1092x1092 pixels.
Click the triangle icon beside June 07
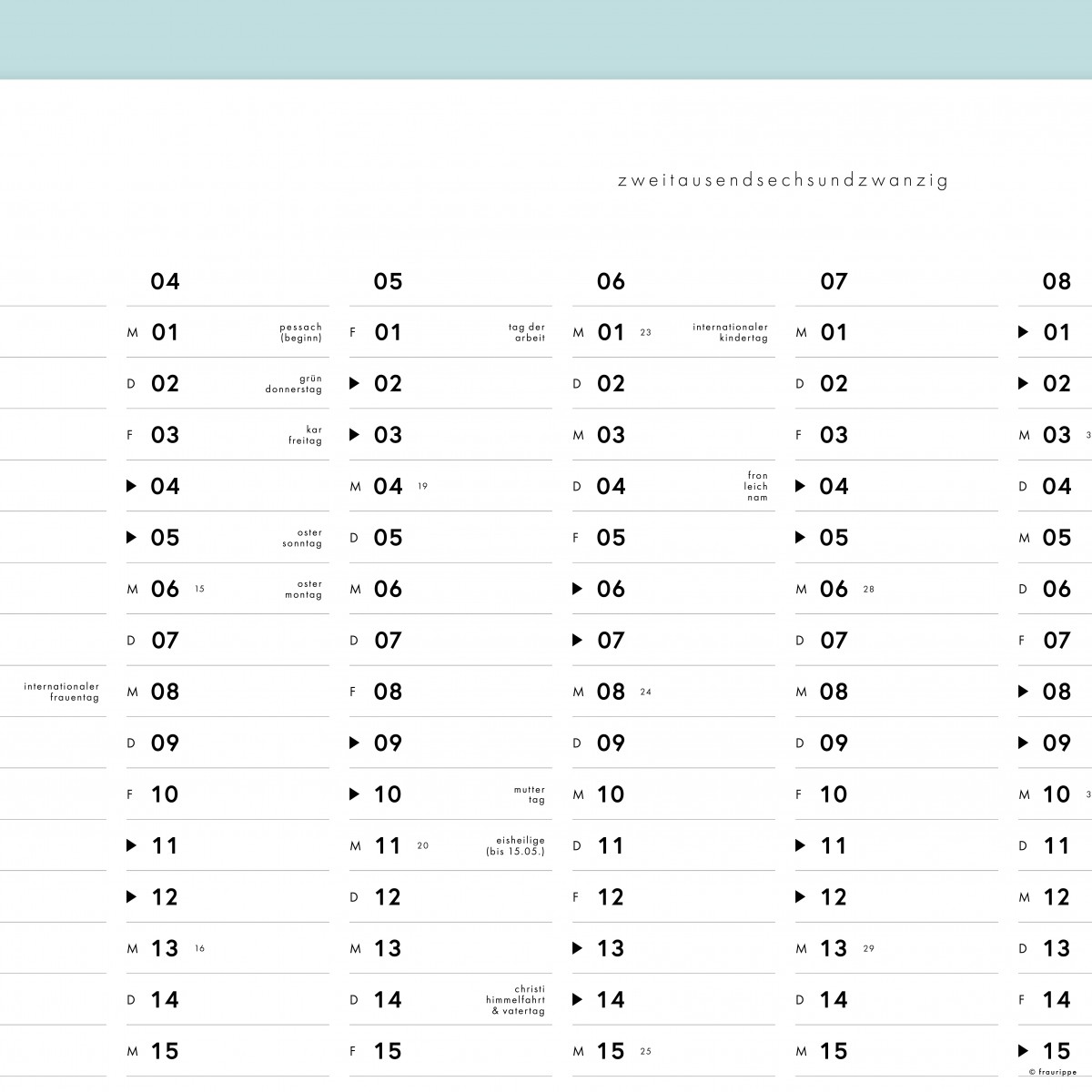(577, 641)
